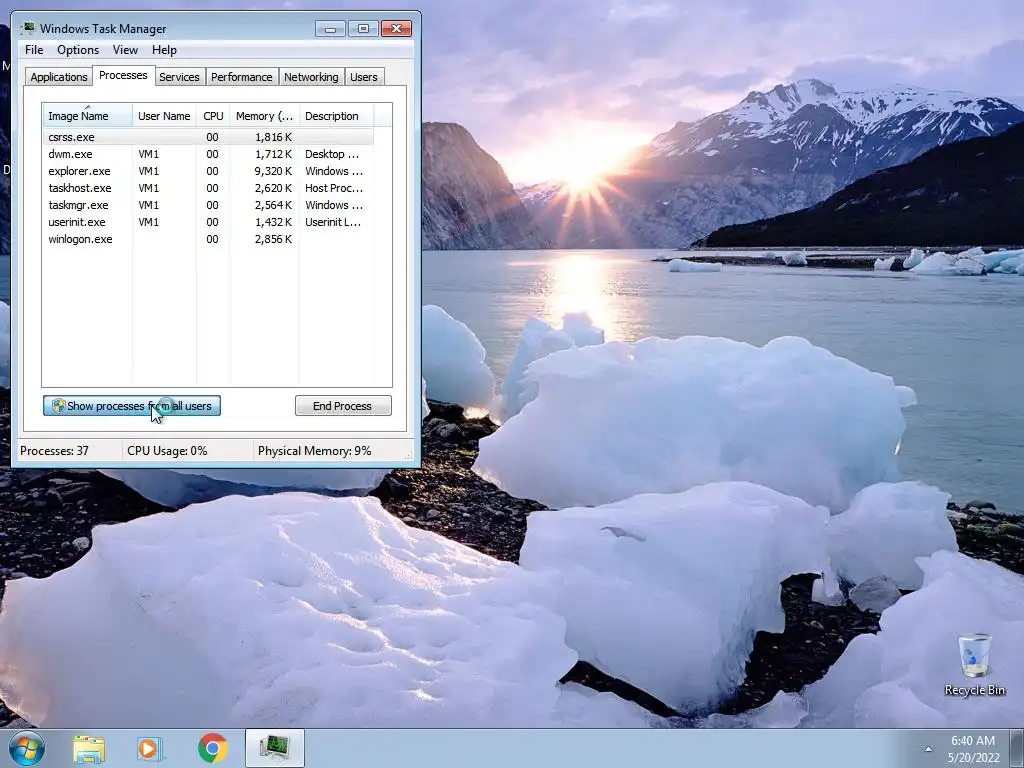This screenshot has height=768, width=1024.
Task: Open the View menu
Action: 125,50
